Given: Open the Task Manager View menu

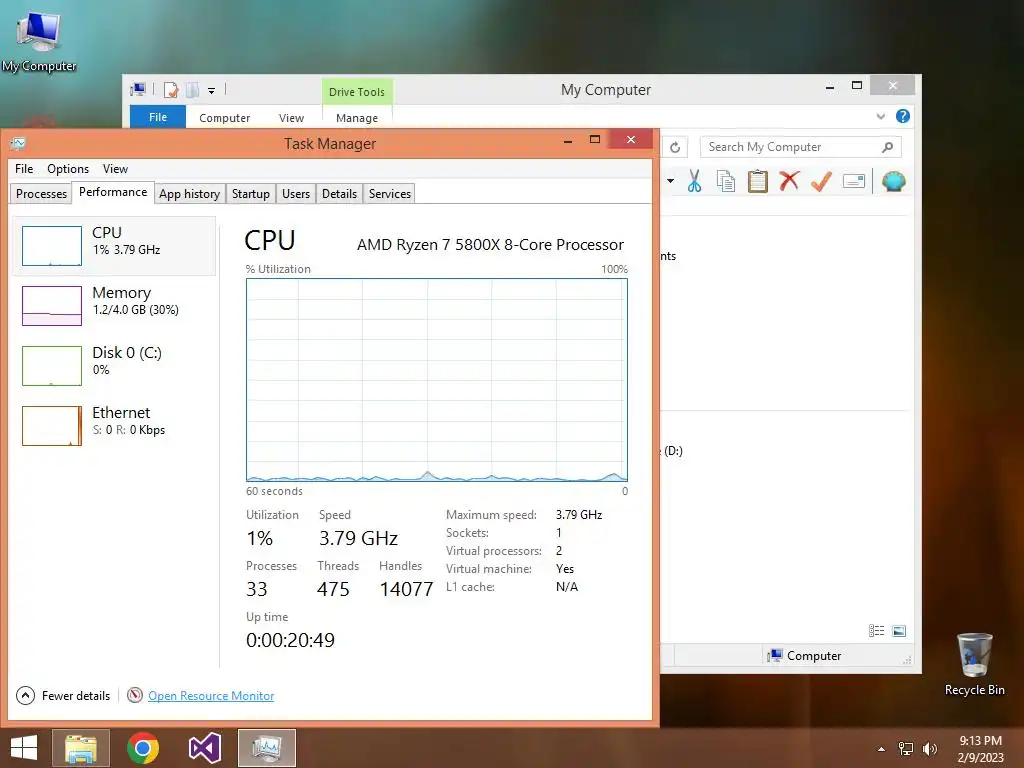Looking at the screenshot, I should 115,168.
